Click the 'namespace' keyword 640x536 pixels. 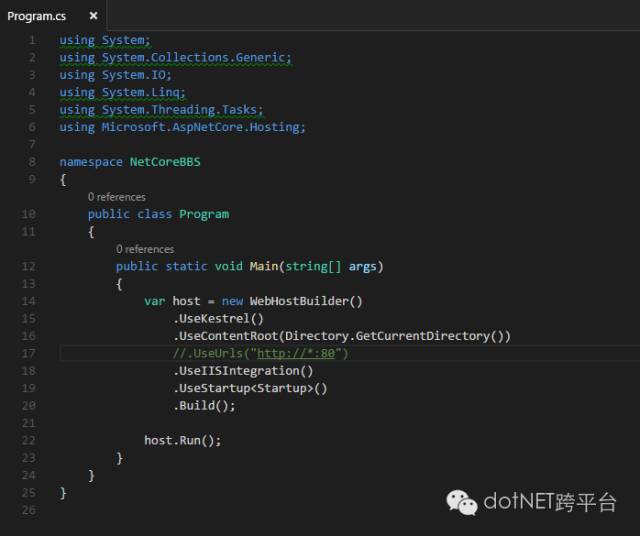click(91, 162)
